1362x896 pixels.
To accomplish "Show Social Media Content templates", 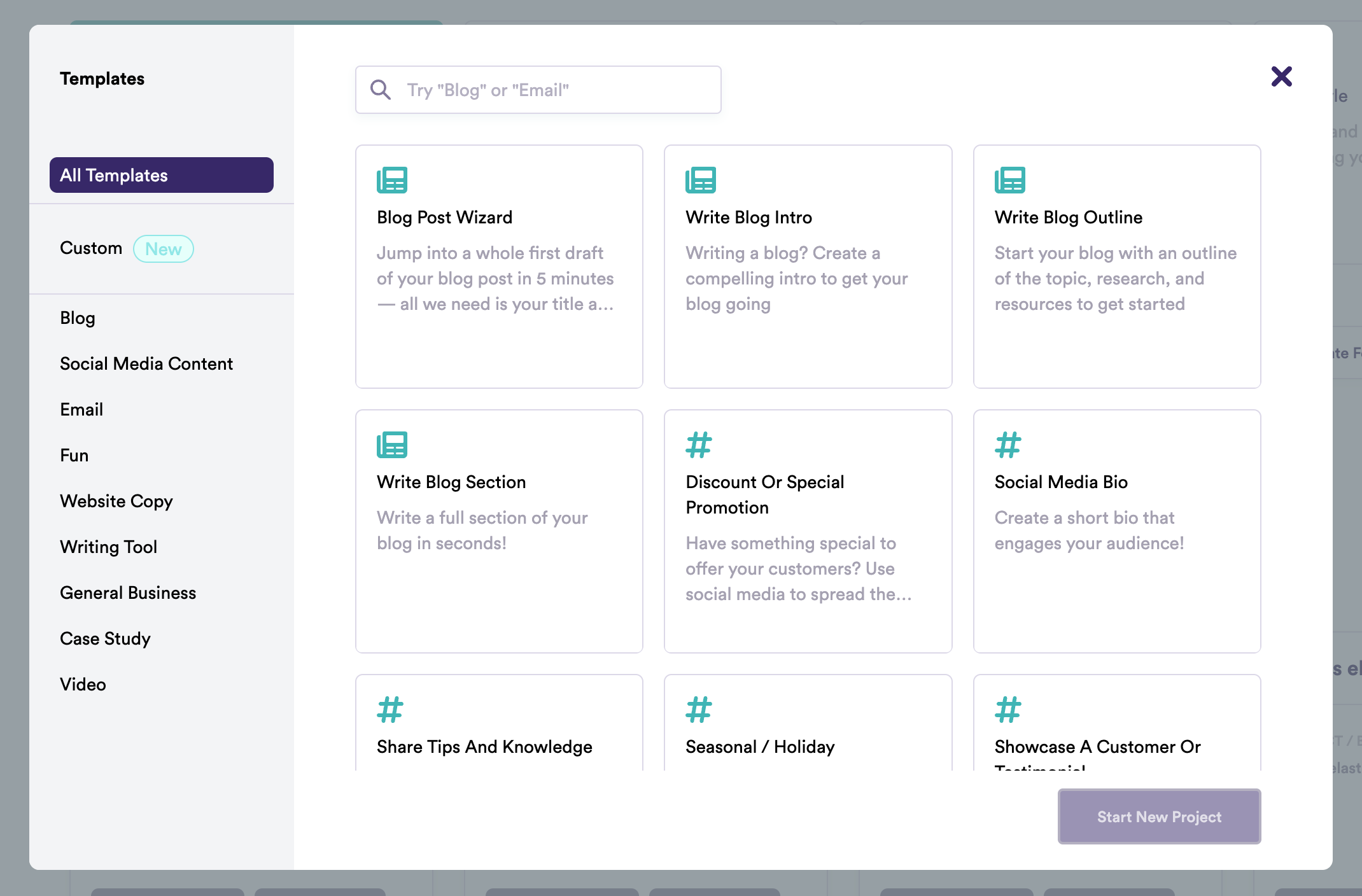I will click(x=146, y=363).
